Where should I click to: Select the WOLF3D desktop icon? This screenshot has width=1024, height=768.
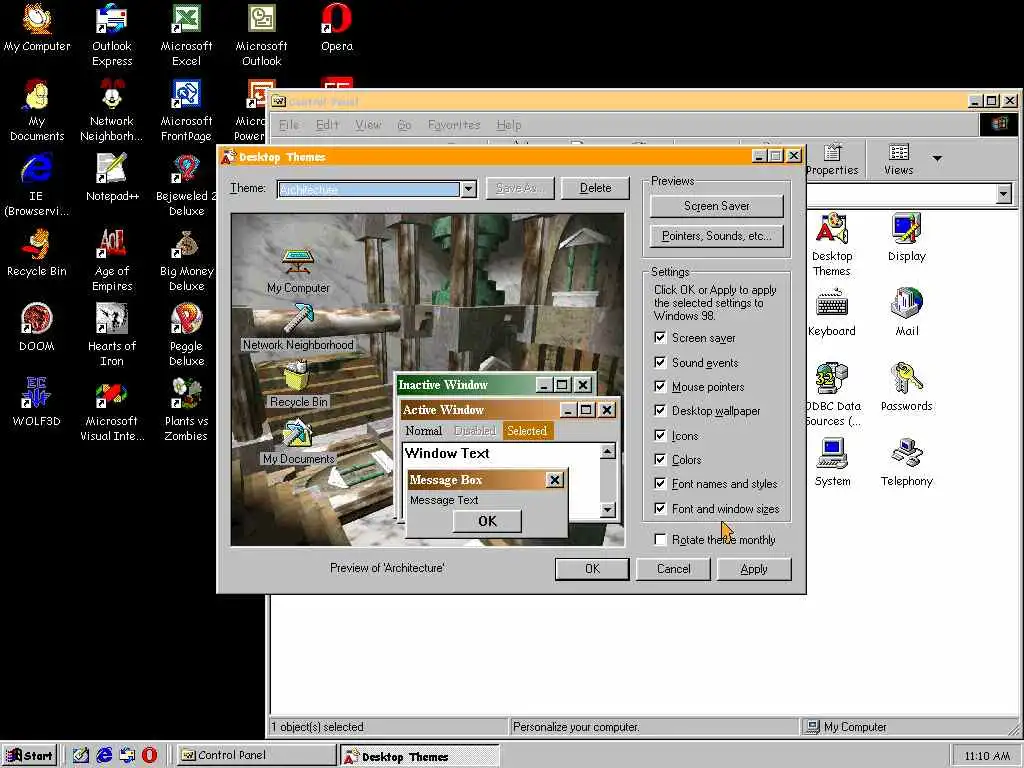(37, 403)
